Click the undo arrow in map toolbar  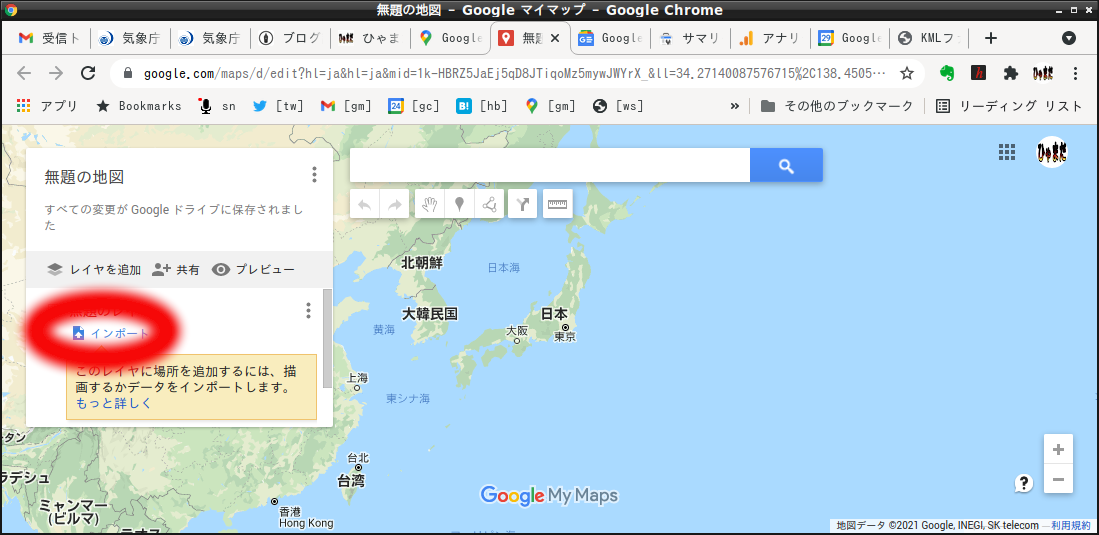coord(364,204)
